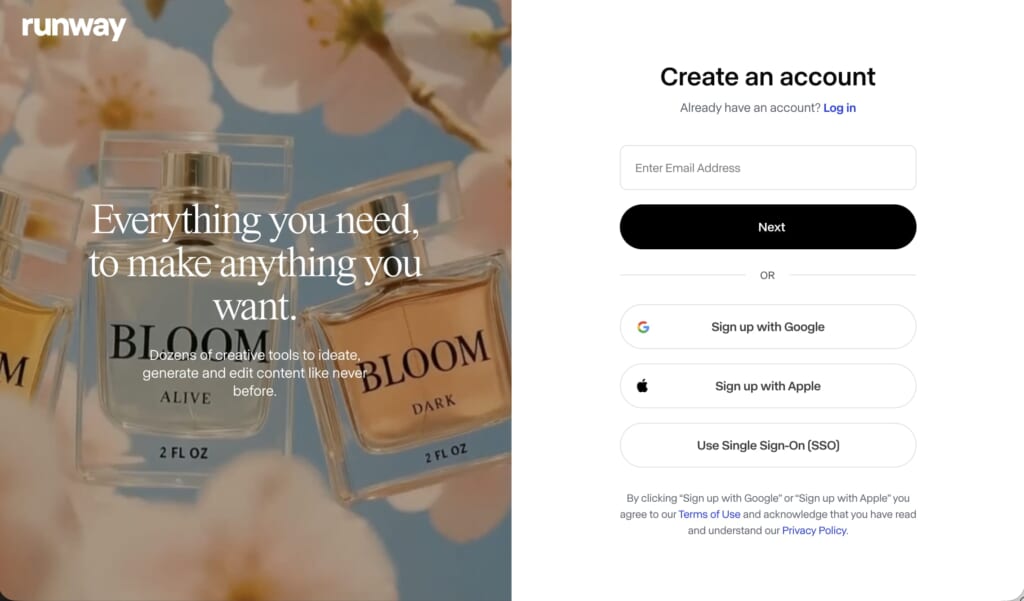This screenshot has width=1024, height=601.
Task: Click the OR divider label
Action: coord(767,276)
